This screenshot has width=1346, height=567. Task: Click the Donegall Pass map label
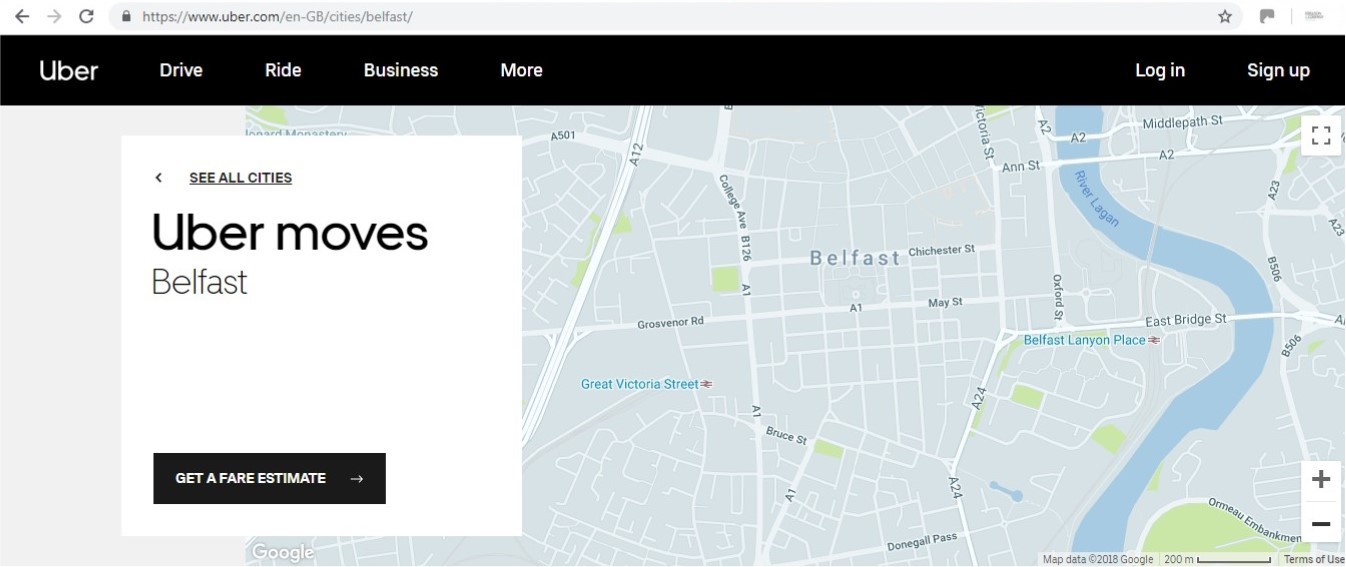click(x=922, y=542)
